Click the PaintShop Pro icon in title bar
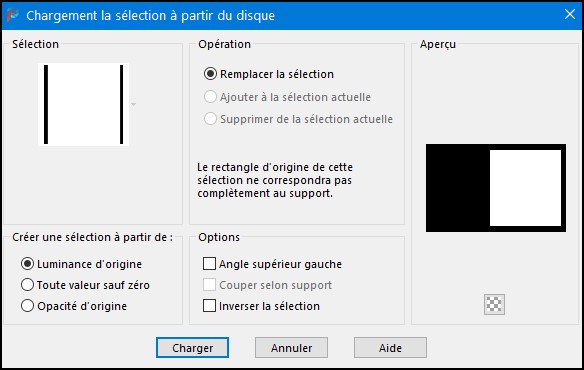 point(13,15)
